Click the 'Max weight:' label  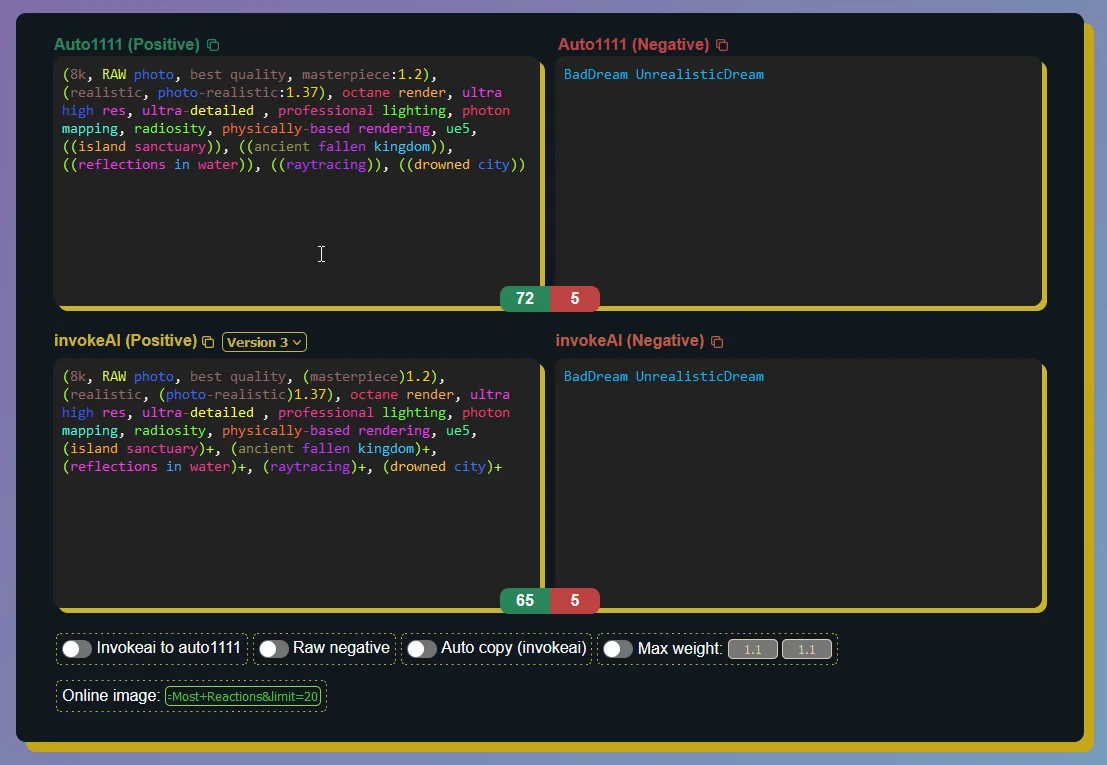tap(680, 649)
